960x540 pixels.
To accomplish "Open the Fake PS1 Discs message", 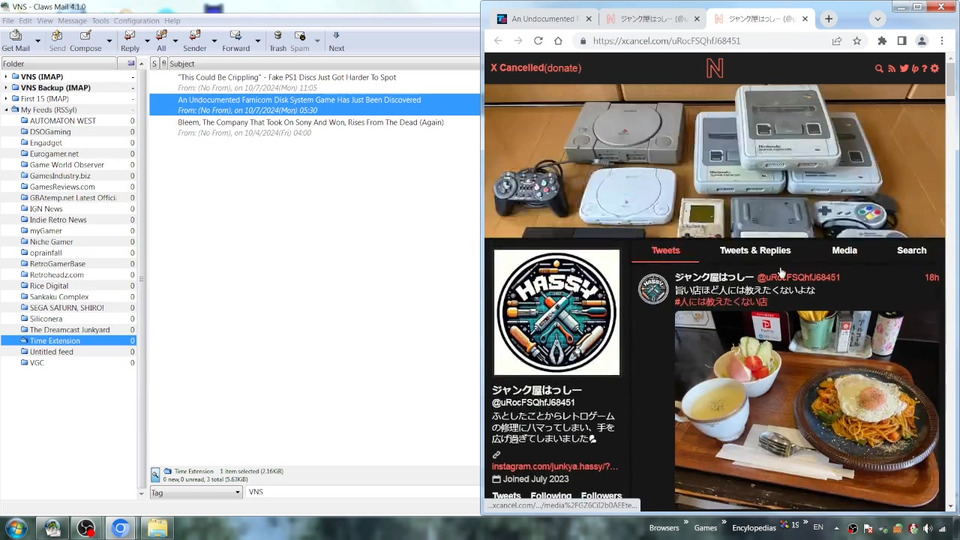I will (315, 83).
